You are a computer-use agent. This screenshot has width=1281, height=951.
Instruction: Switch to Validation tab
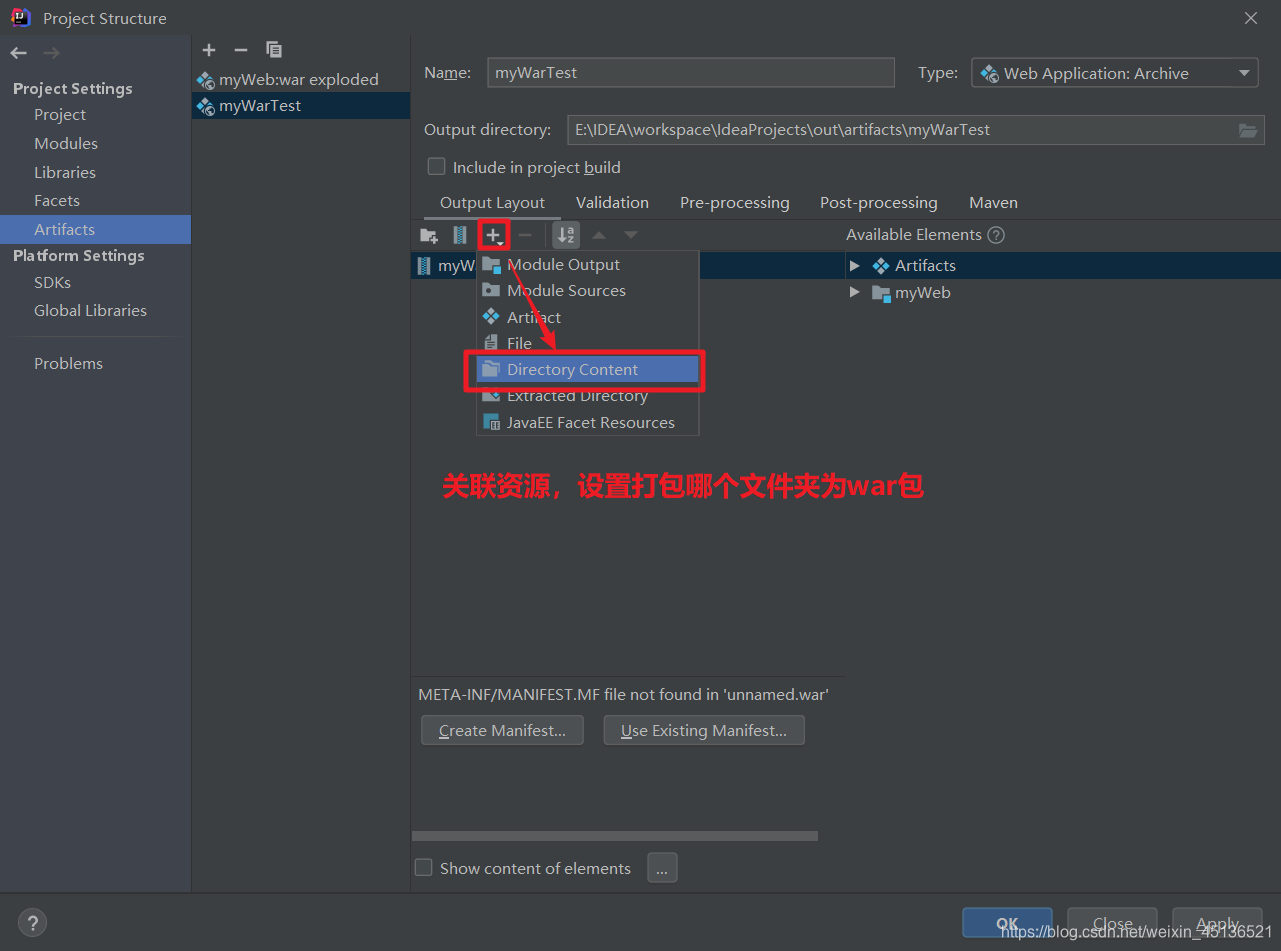click(612, 202)
